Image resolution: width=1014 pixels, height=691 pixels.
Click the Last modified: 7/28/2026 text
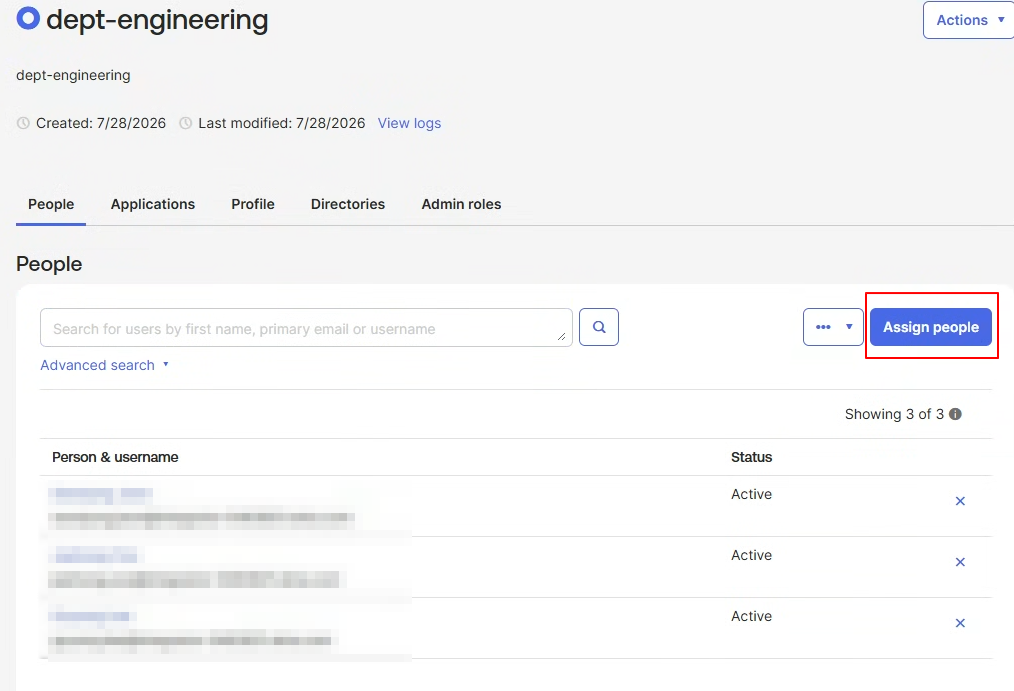(281, 123)
